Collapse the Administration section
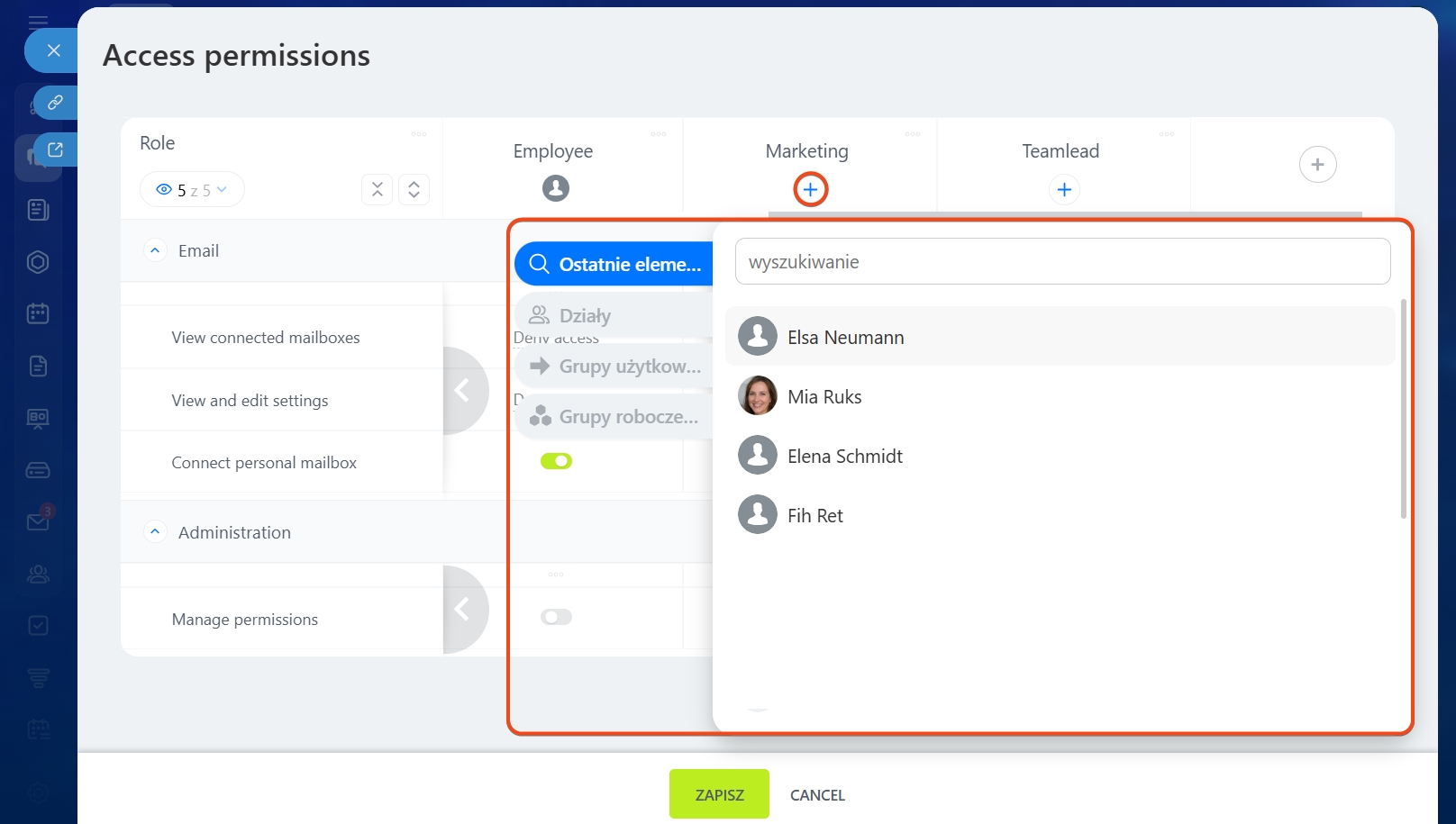This screenshot has width=1456, height=824. pos(155,532)
